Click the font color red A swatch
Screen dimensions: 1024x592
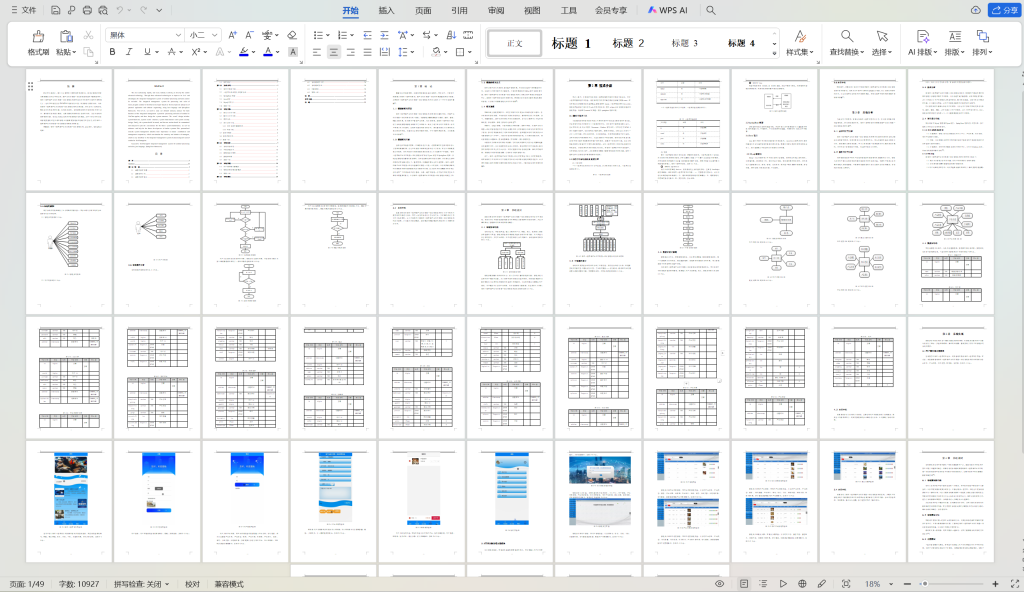(x=268, y=52)
